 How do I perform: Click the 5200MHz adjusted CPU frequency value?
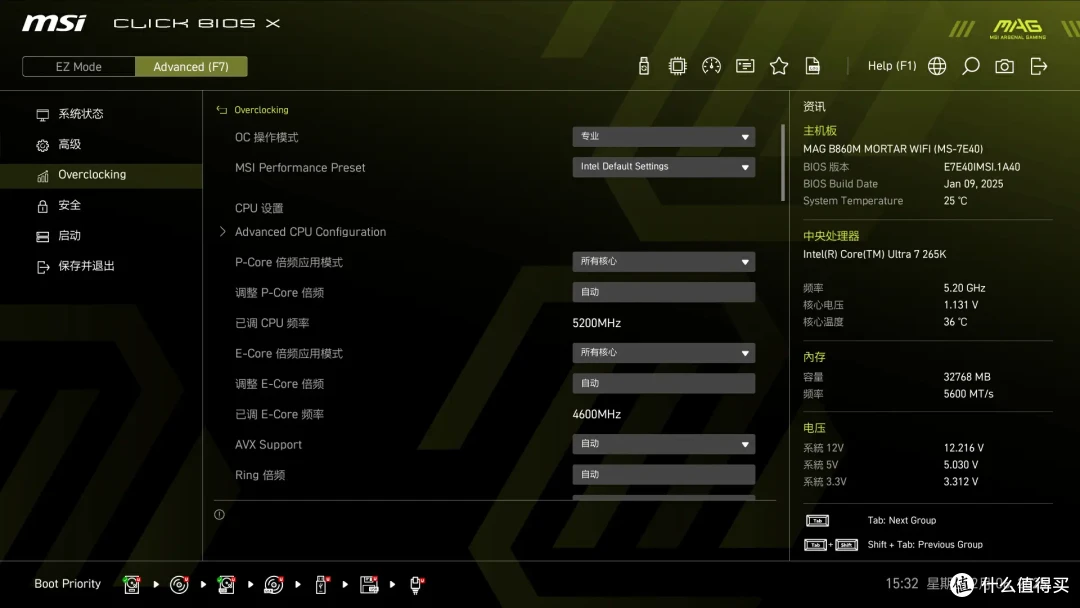[x=596, y=323]
